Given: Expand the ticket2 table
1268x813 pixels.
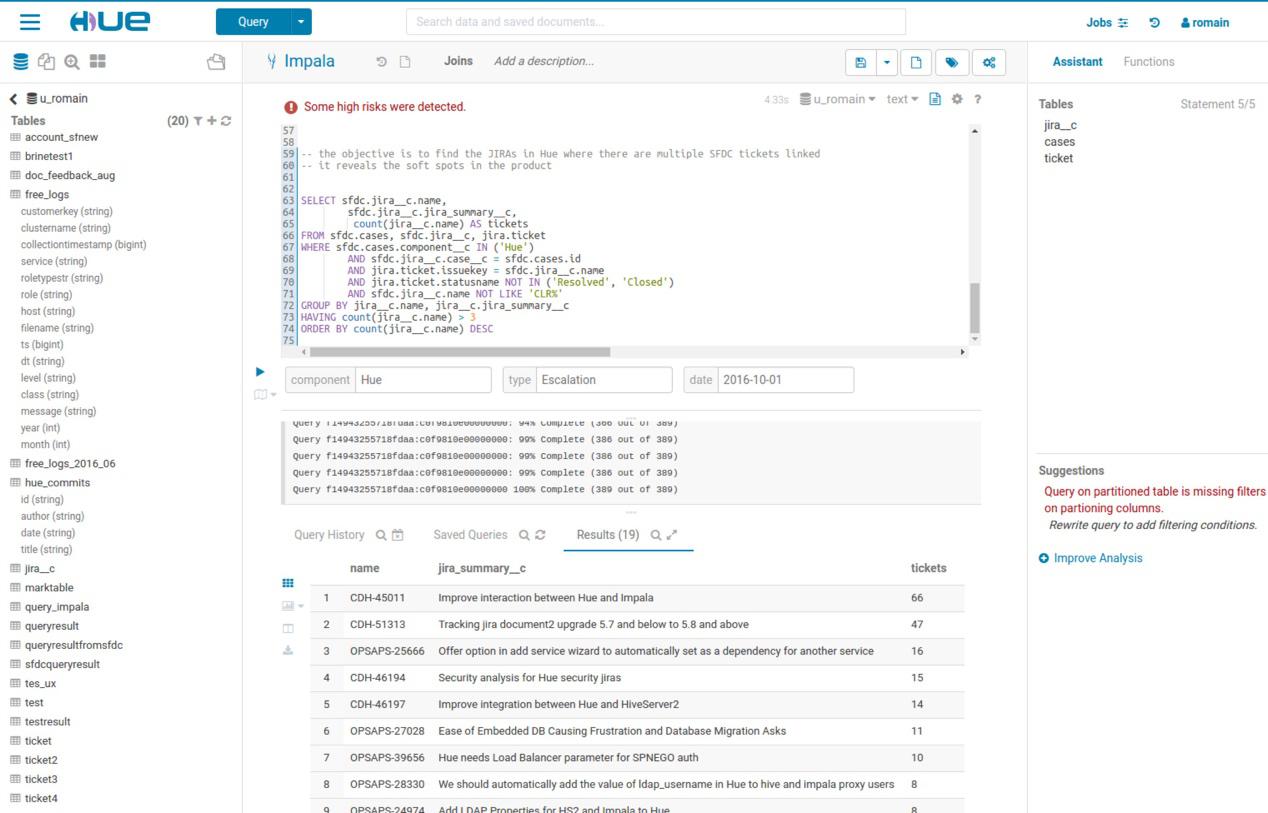Looking at the screenshot, I should tap(41, 759).
